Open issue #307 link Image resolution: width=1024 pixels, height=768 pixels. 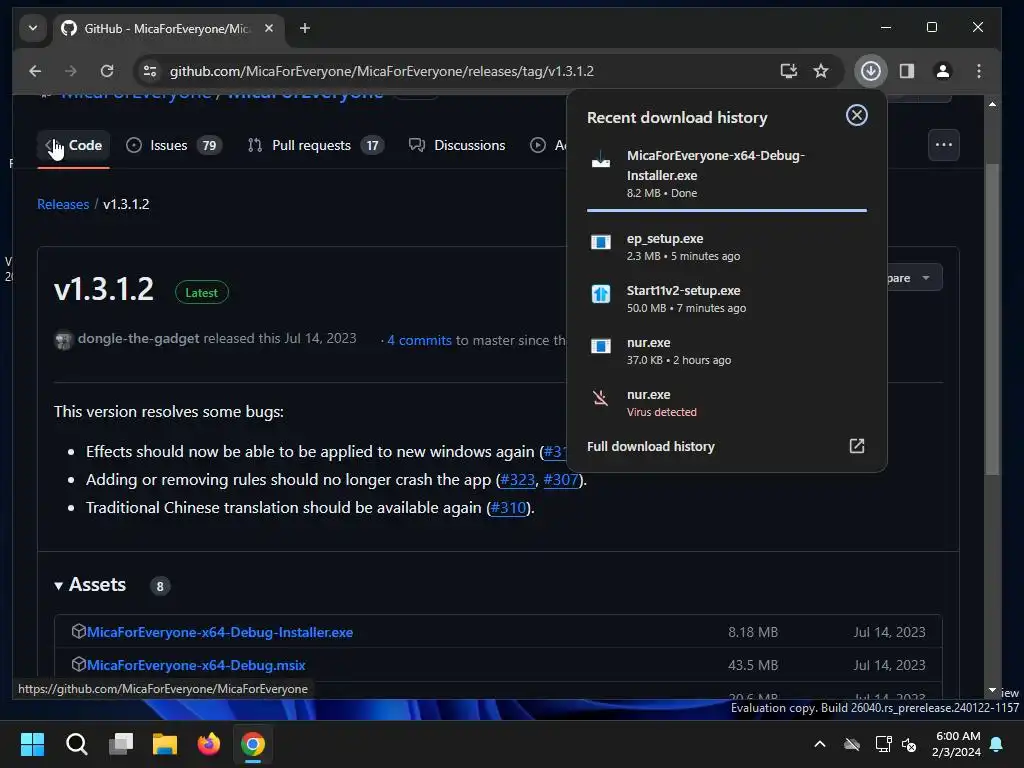[x=560, y=479]
